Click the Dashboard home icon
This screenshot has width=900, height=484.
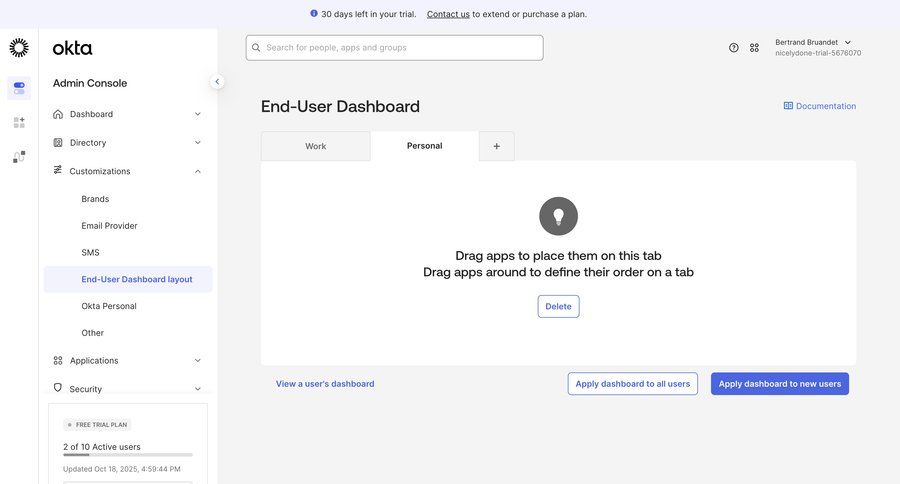tap(58, 114)
